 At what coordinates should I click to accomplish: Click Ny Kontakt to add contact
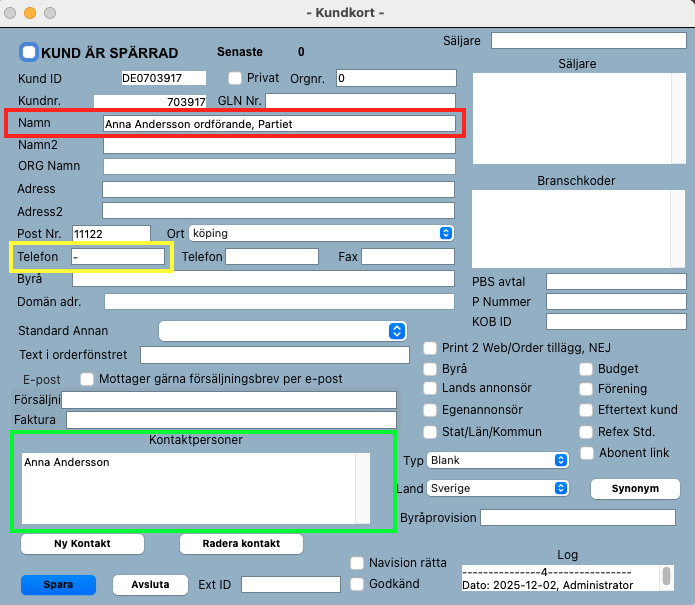82,544
